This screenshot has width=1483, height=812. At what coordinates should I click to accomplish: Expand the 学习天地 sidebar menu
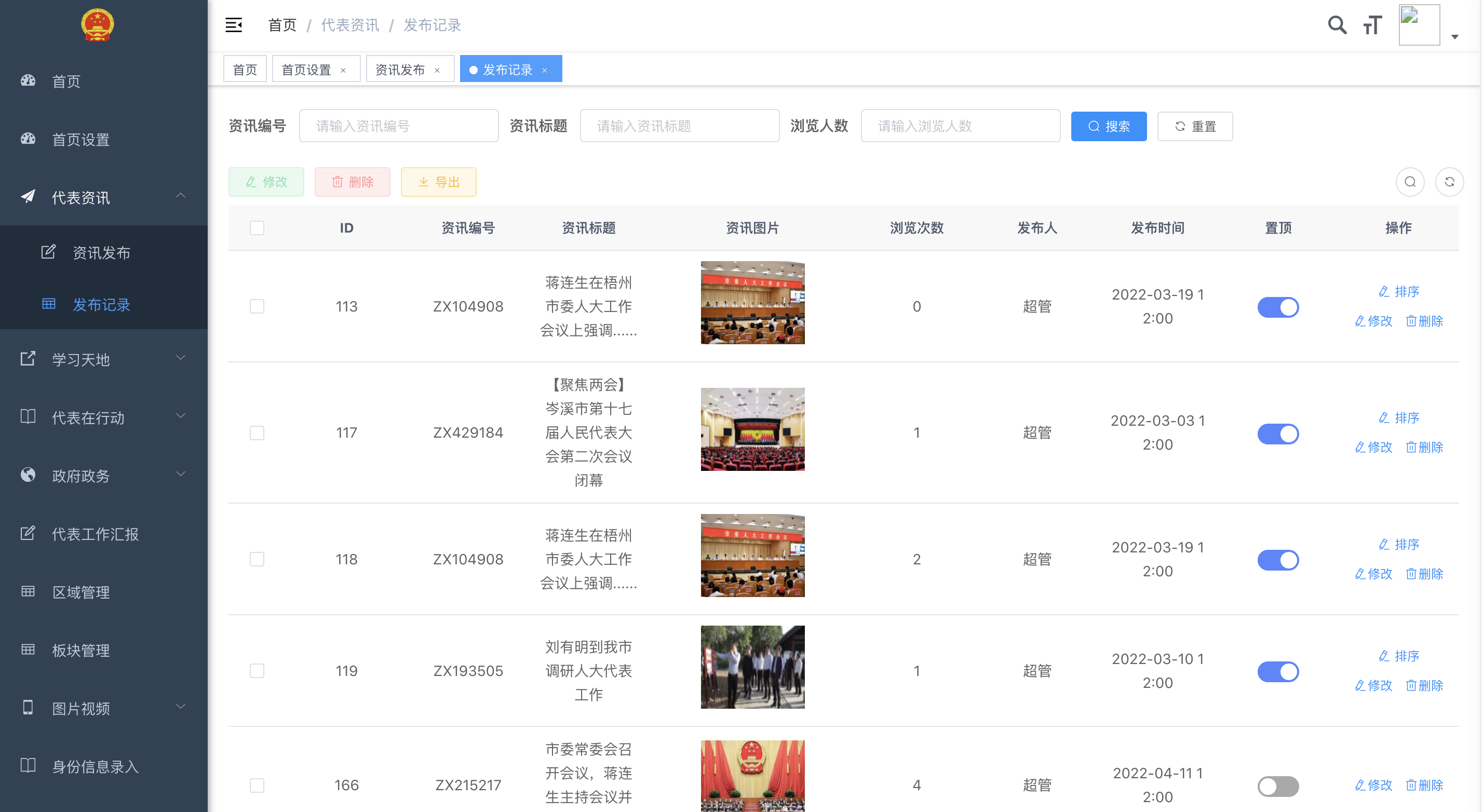pos(104,359)
